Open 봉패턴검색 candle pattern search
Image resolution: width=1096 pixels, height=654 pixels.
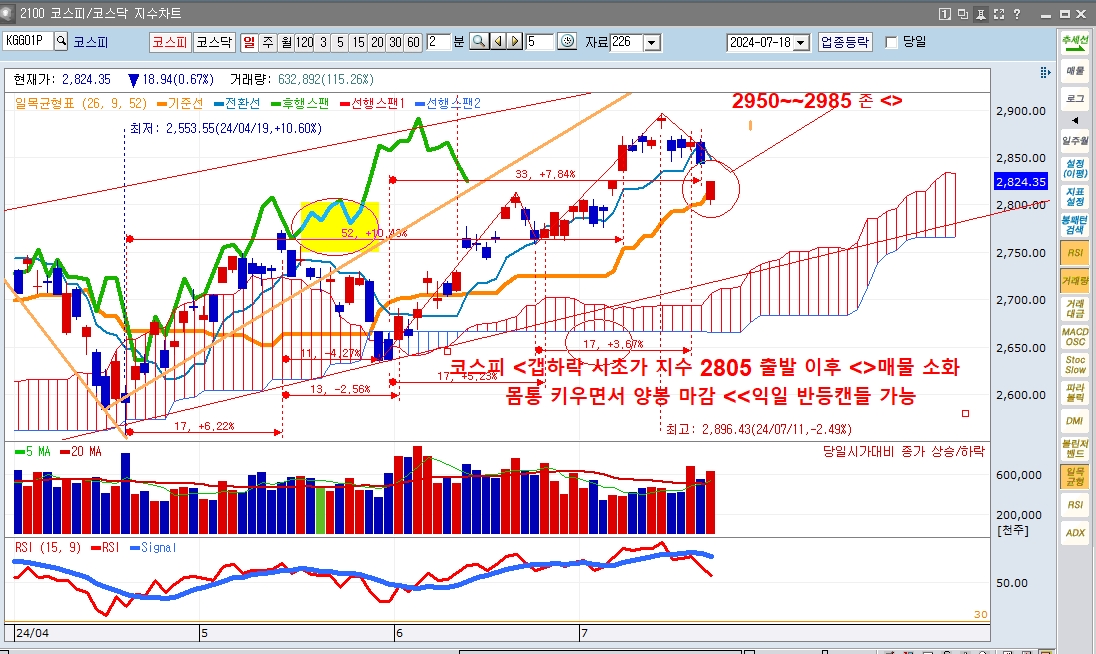coord(1075,224)
